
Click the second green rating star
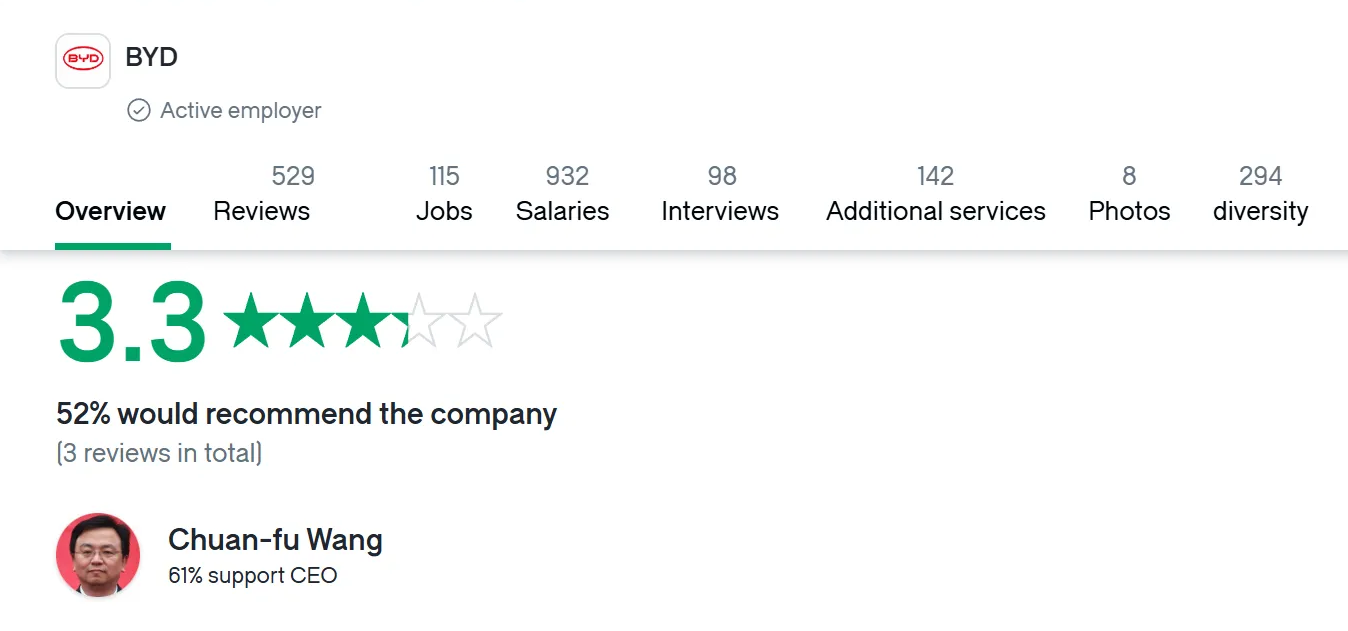tap(306, 320)
